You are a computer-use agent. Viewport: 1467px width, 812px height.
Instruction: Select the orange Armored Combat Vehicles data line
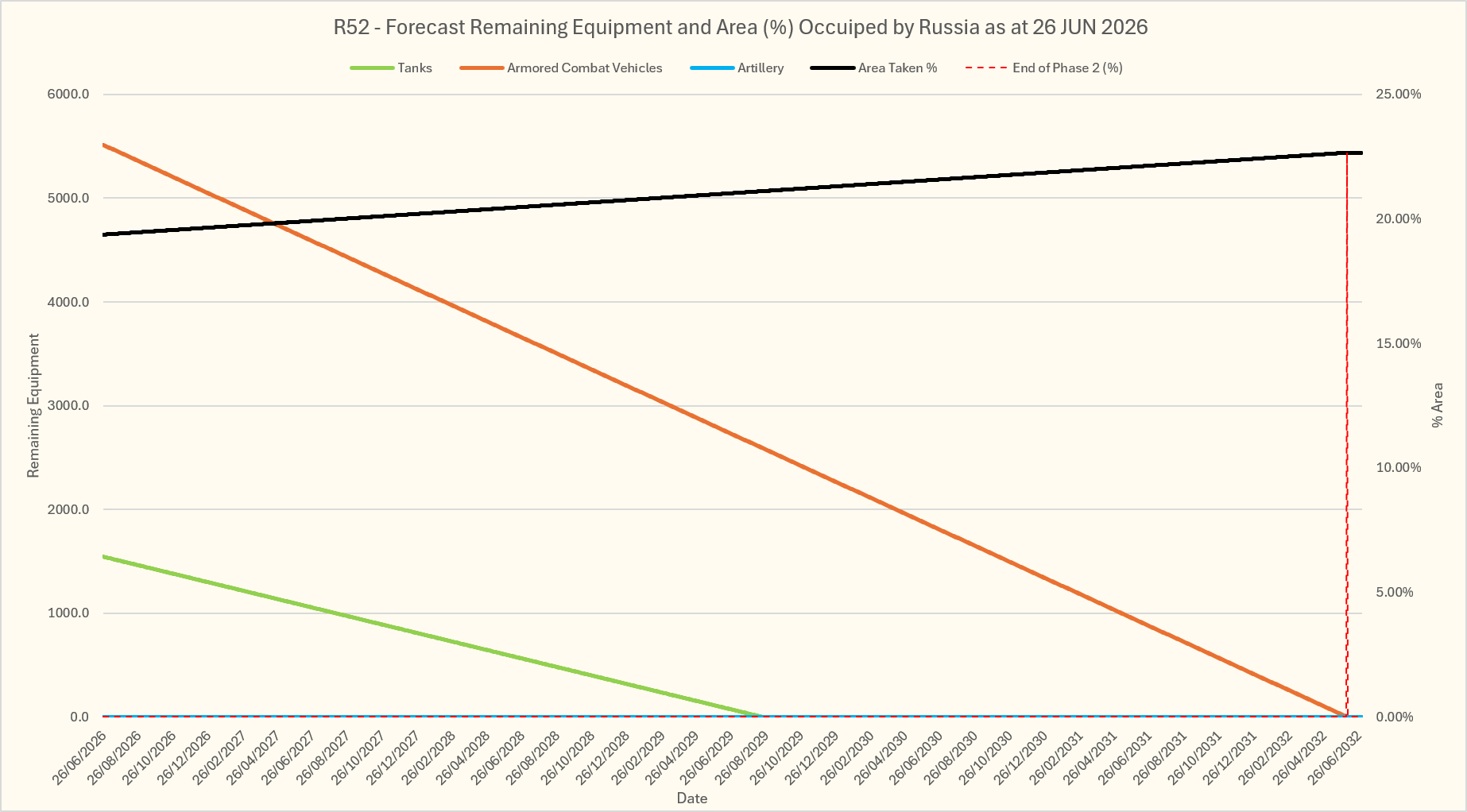click(x=724, y=430)
